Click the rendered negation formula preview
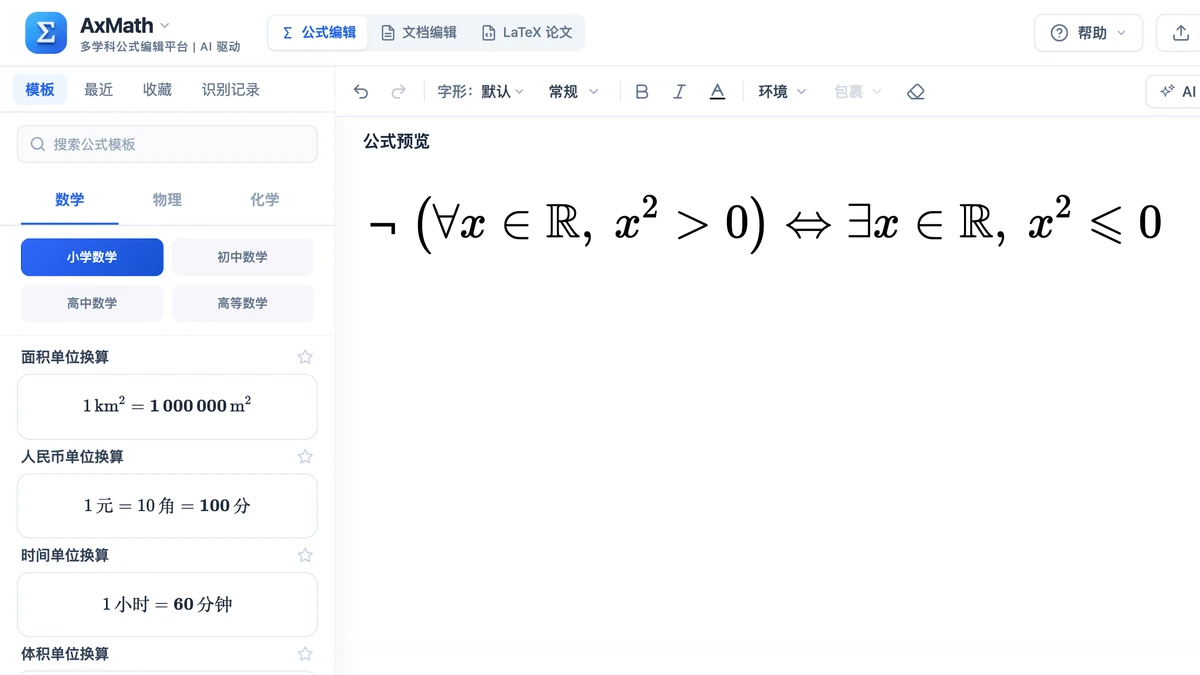Image resolution: width=1200 pixels, height=675 pixels. pos(765,222)
